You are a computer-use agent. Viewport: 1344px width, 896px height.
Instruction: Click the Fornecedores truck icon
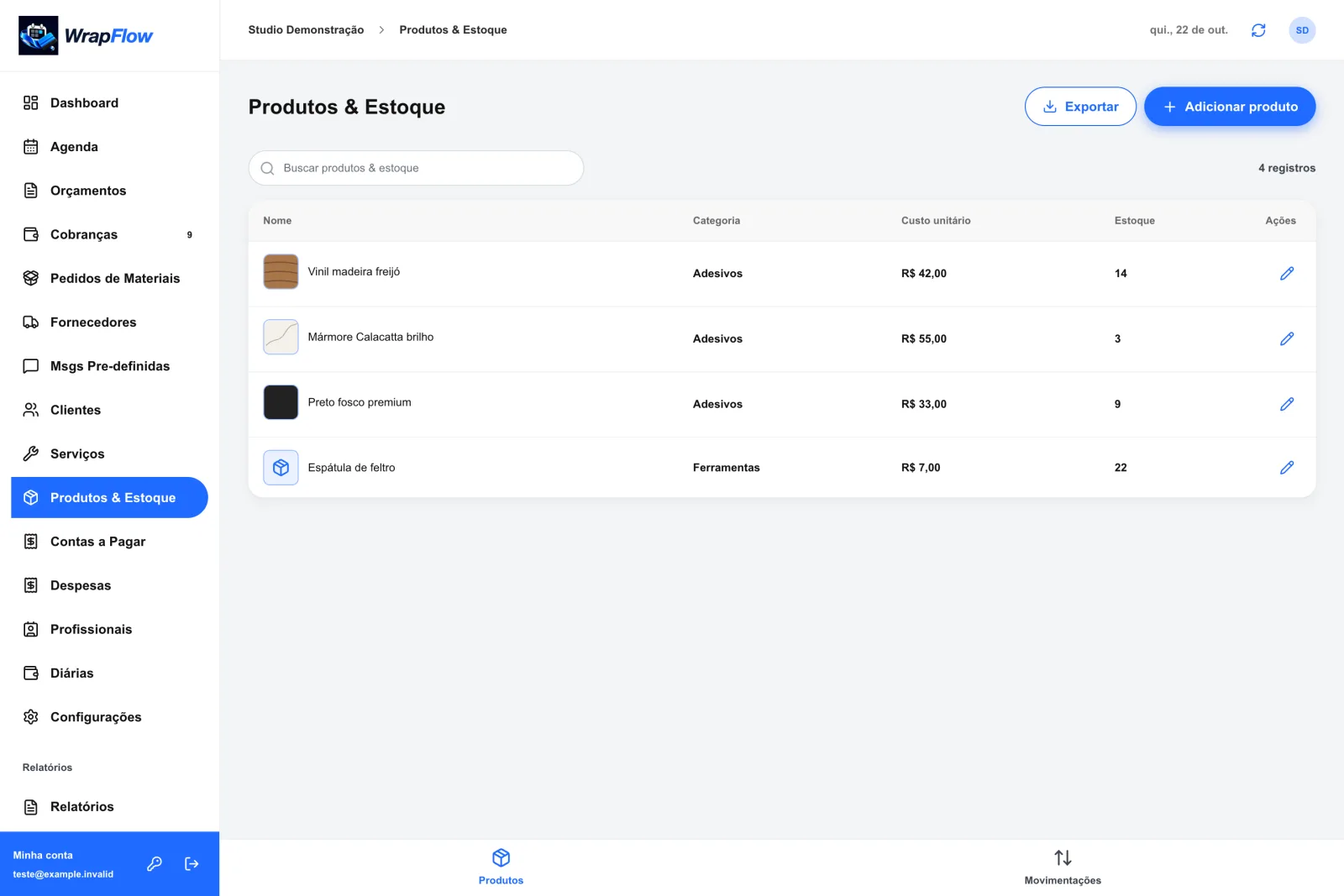[x=31, y=322]
